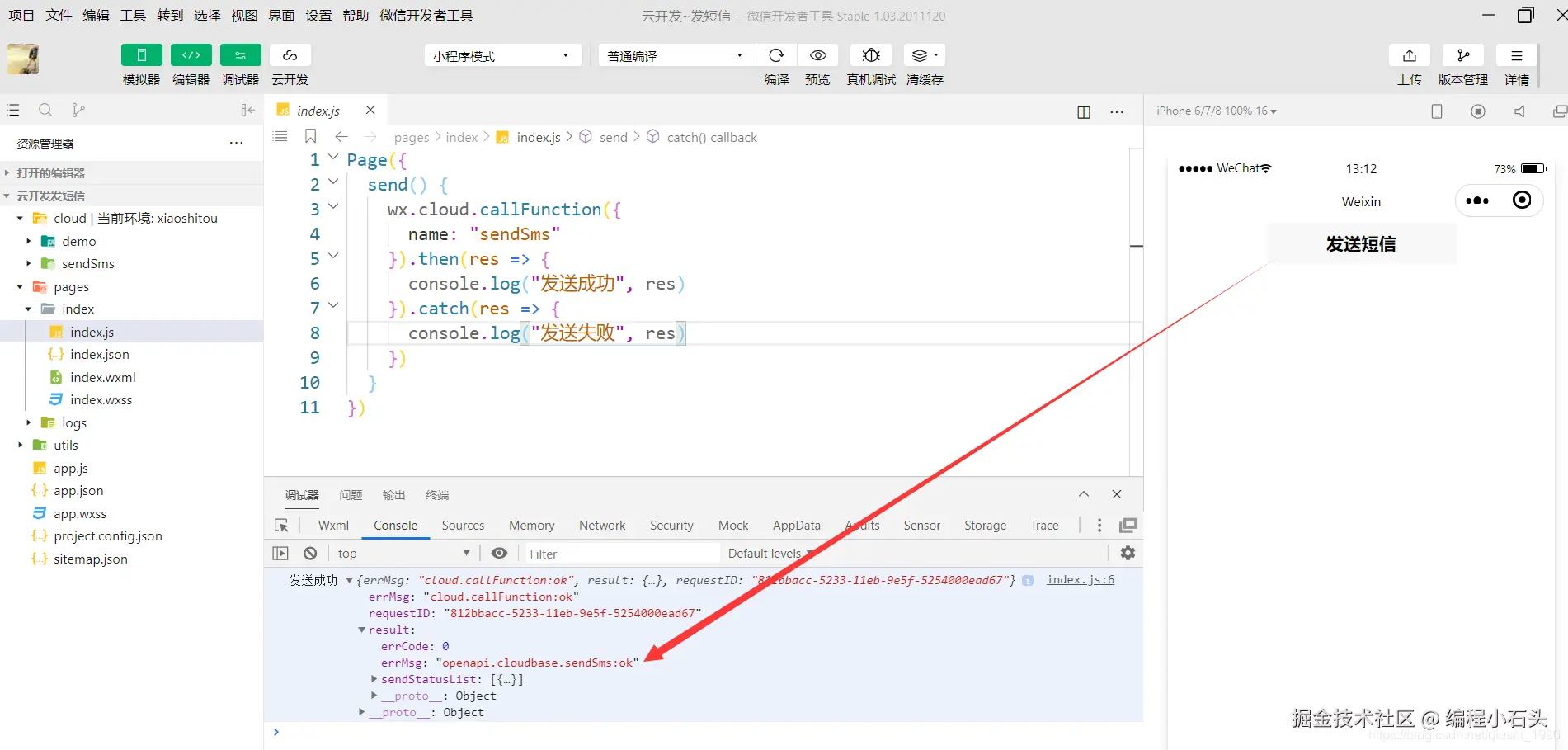Switch to the 问题 panel tab
This screenshot has width=1568, height=750.
pyautogui.click(x=351, y=495)
